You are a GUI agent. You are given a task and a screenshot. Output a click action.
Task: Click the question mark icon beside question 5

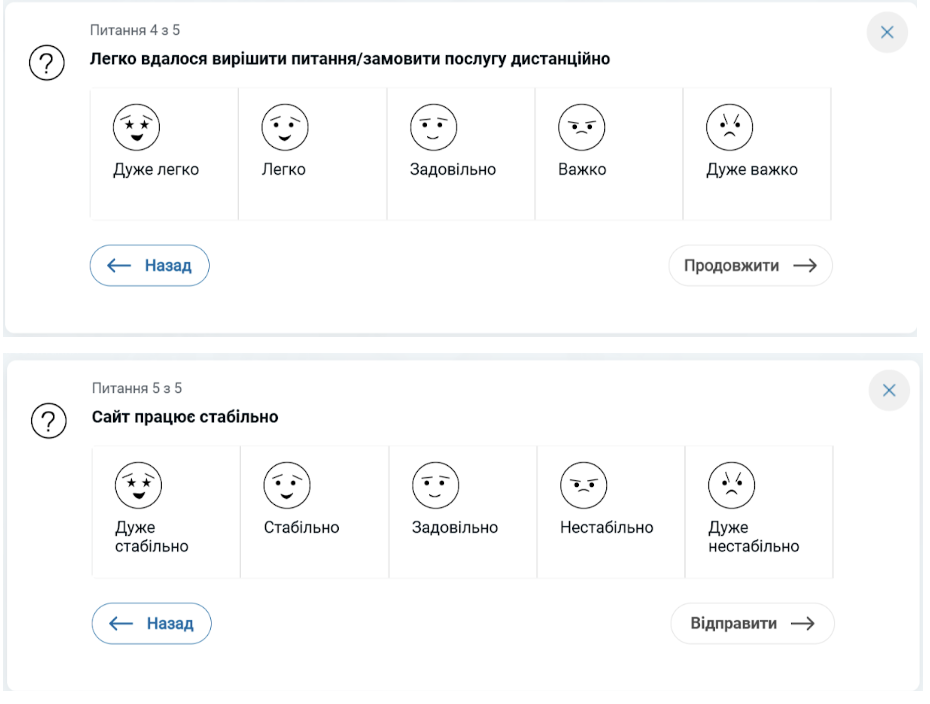[49, 421]
